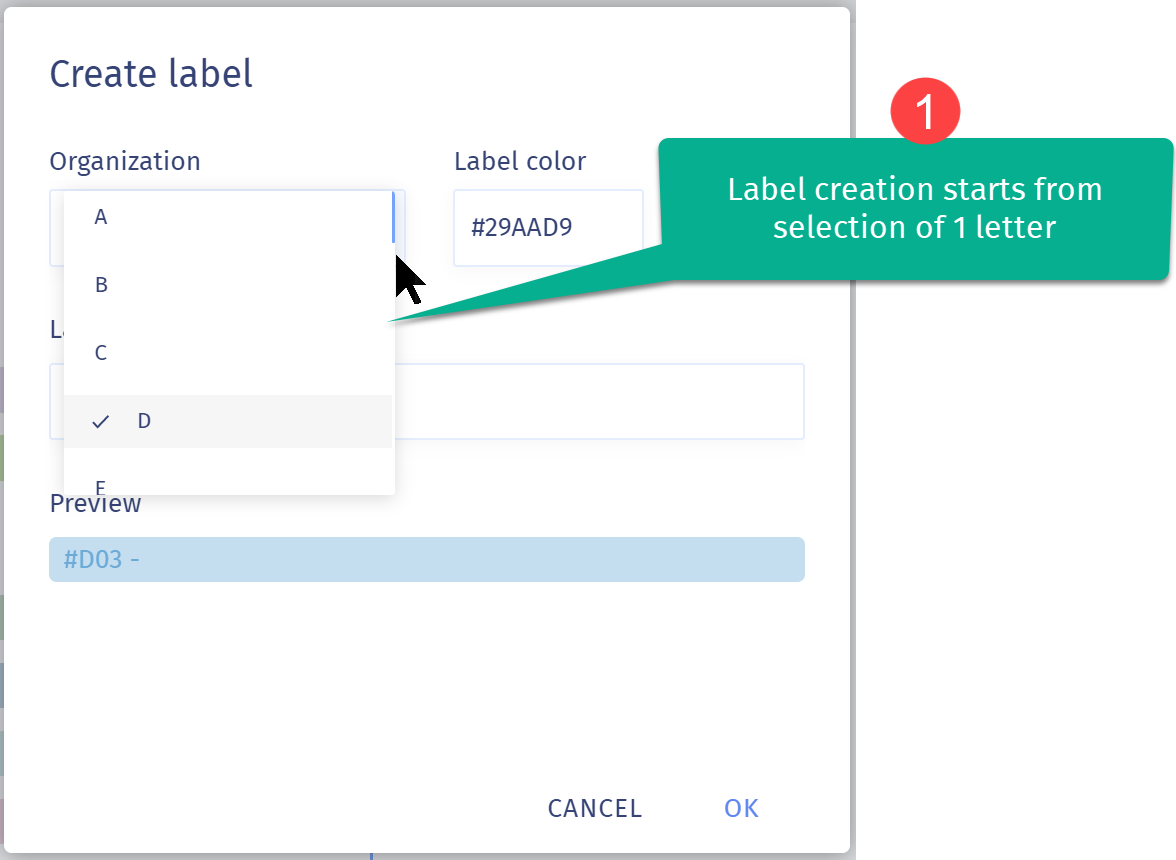Click the Preview section heading
Screen dimensions: 1176x860
coord(95,504)
